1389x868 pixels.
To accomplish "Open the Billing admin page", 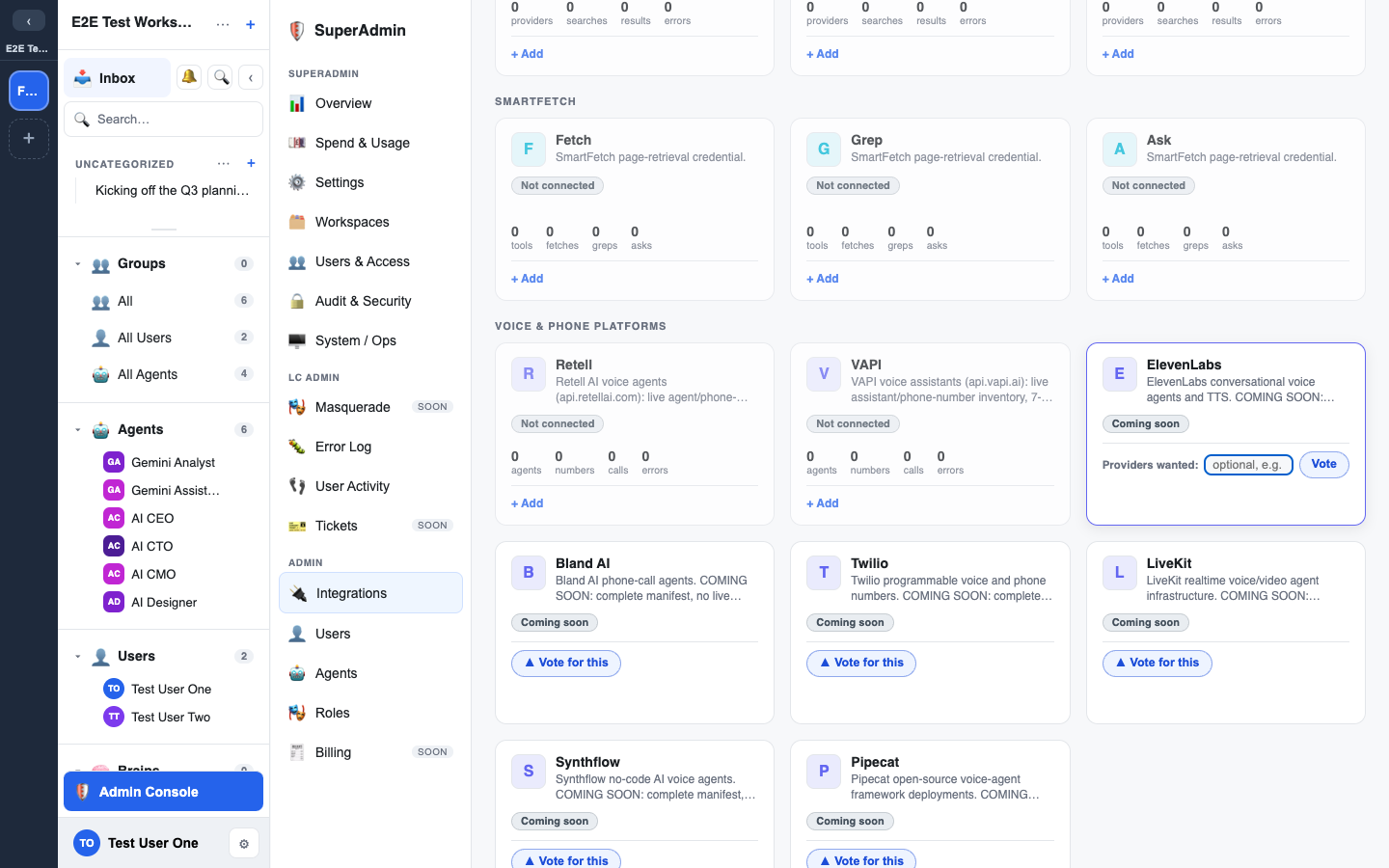I will coord(370,752).
